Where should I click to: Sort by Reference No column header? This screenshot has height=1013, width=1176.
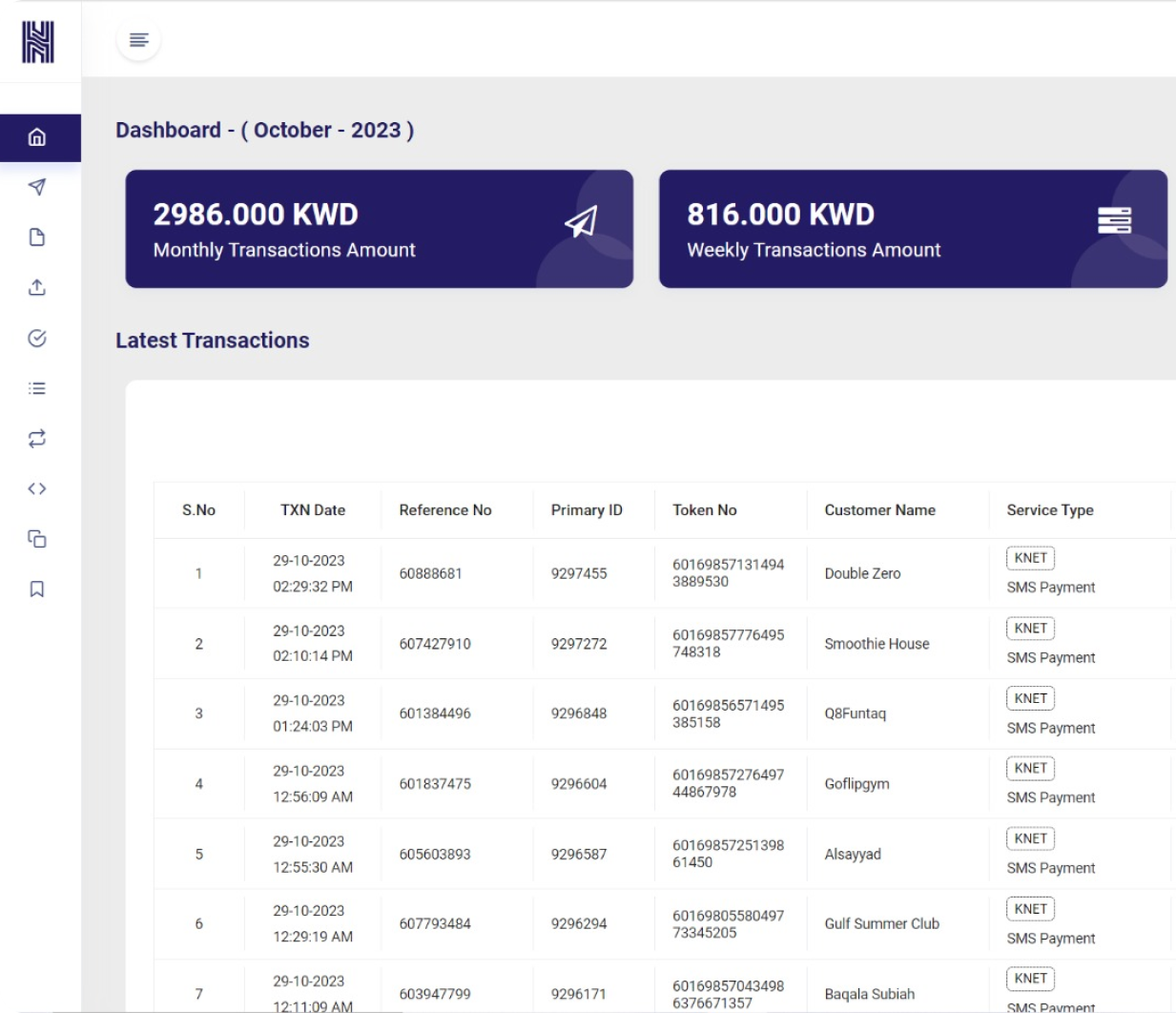click(445, 510)
